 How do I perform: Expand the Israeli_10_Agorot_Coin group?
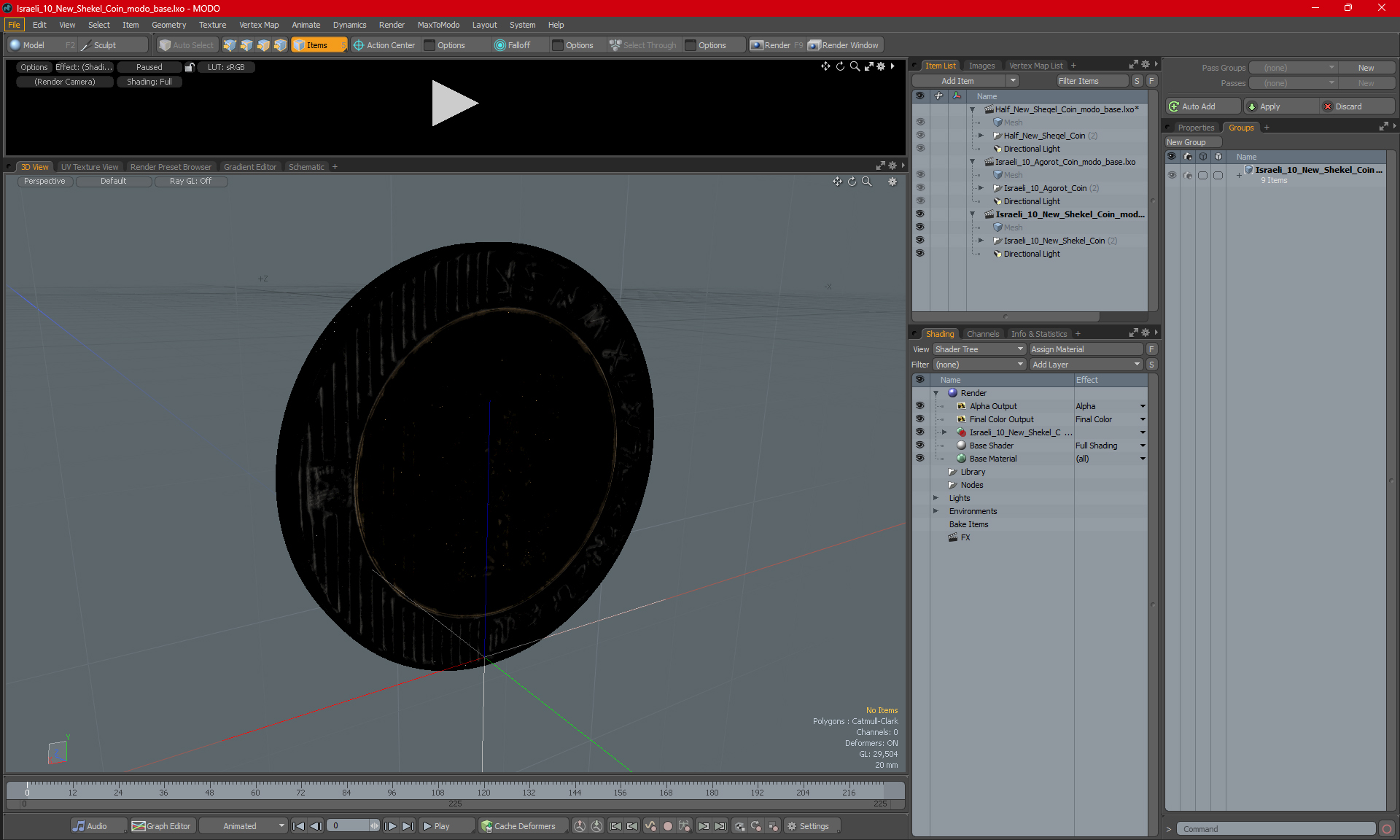[x=981, y=188]
